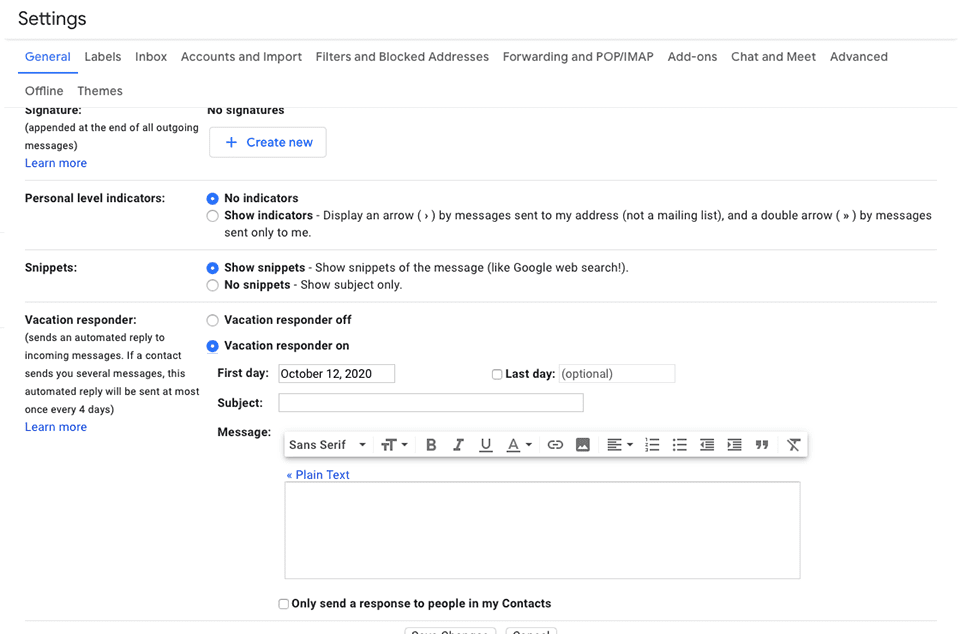Expand the text size dropdown

tap(394, 445)
